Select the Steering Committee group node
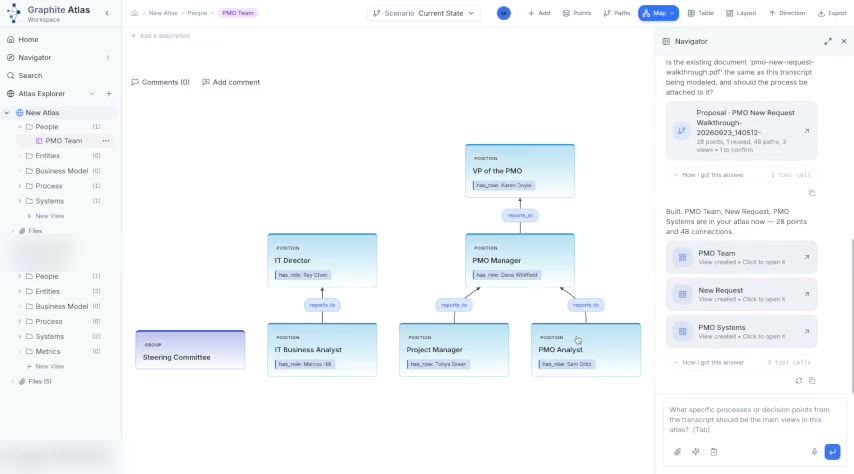Screen dimensions: 854x474 pyautogui.click(x=190, y=350)
